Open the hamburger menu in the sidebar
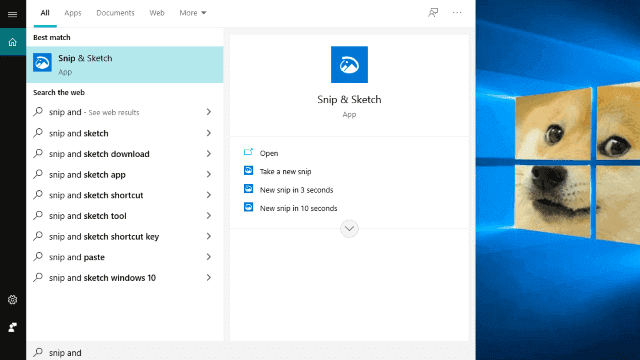The image size is (640, 360). pos(13,14)
